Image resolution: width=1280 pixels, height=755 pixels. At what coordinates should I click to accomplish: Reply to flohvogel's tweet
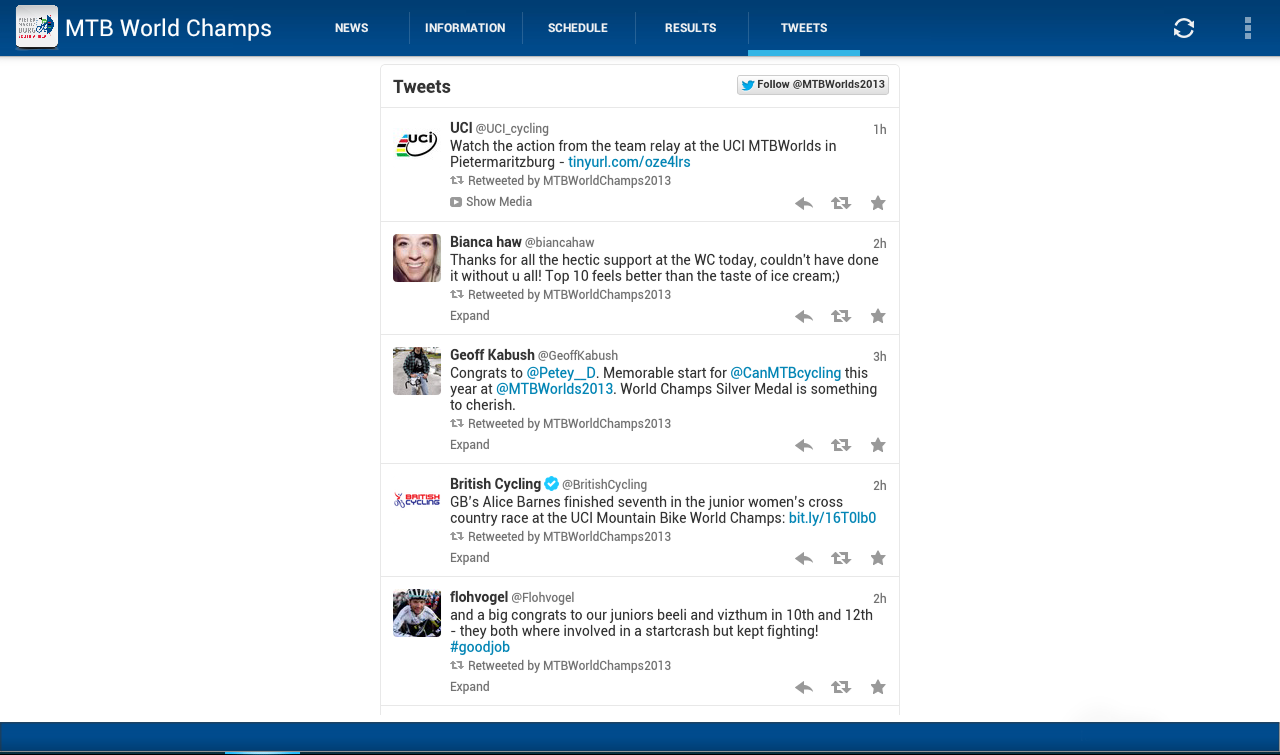coord(804,687)
